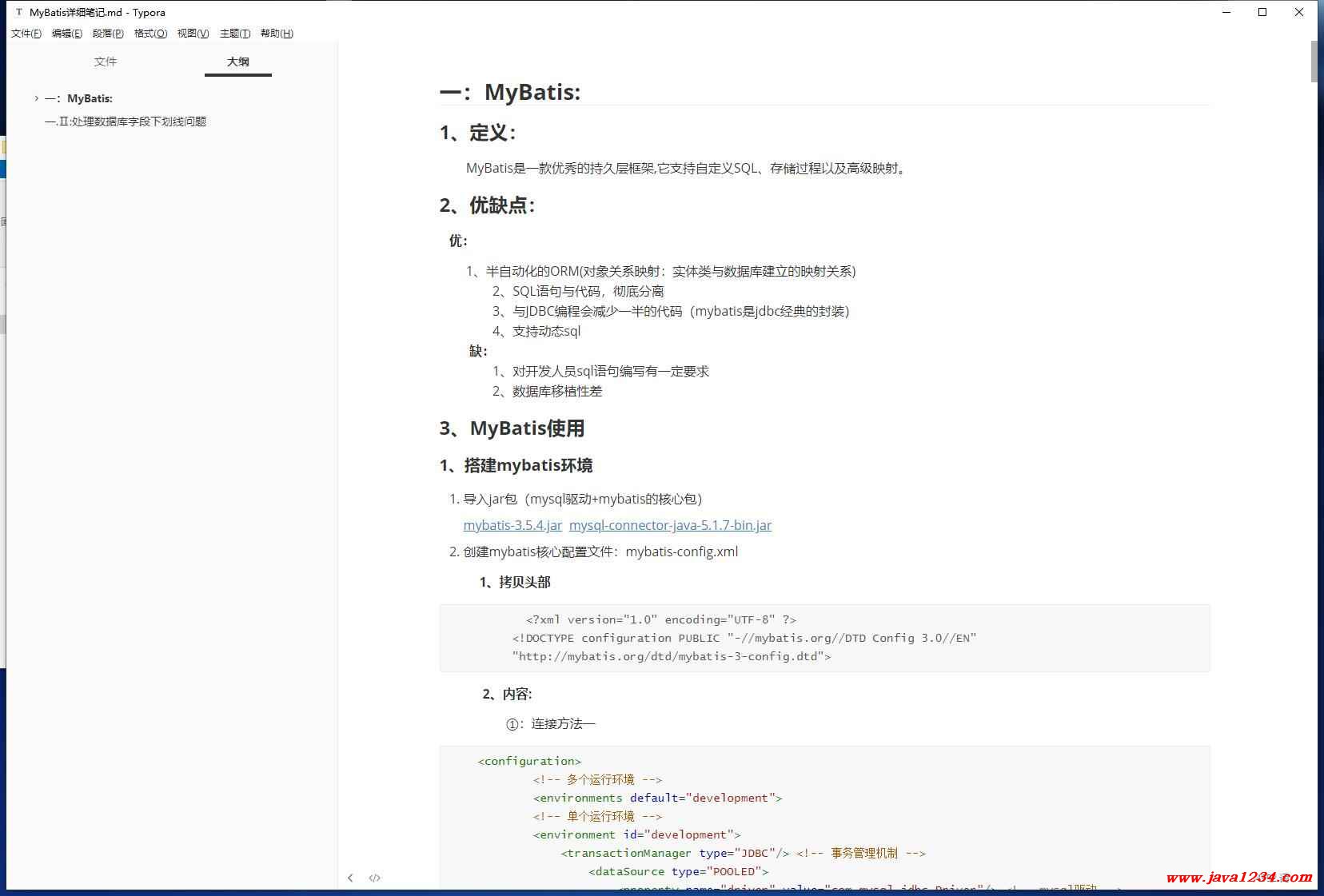Click the 单个运行环境 comment line
Viewport: 1324px width, 896px height.
click(597, 816)
